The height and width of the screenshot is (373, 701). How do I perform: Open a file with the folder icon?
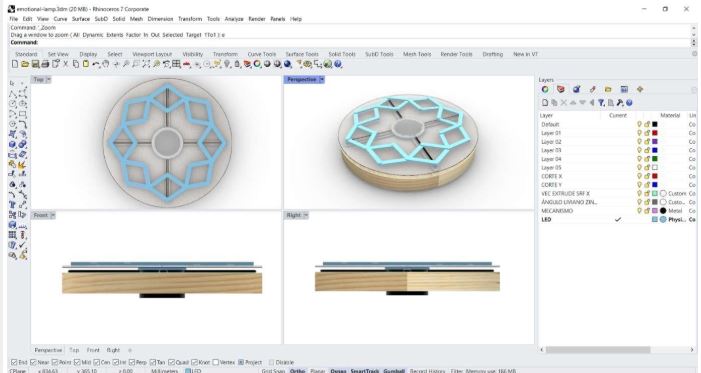pos(25,64)
